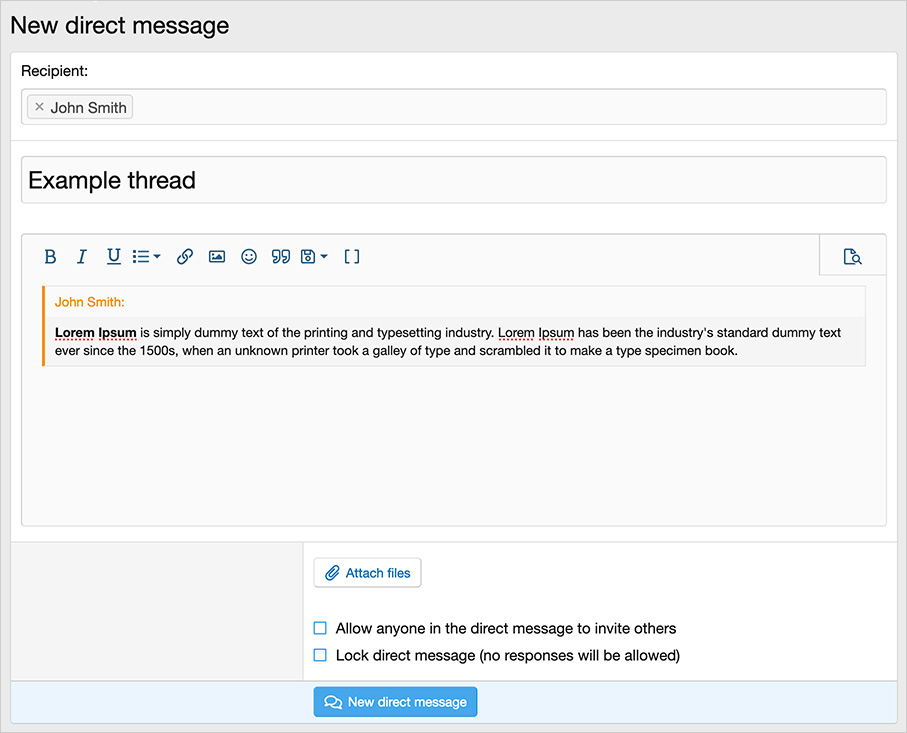Open the list formatting dropdown
Viewport: 907px width, 733px height.
[x=146, y=257]
